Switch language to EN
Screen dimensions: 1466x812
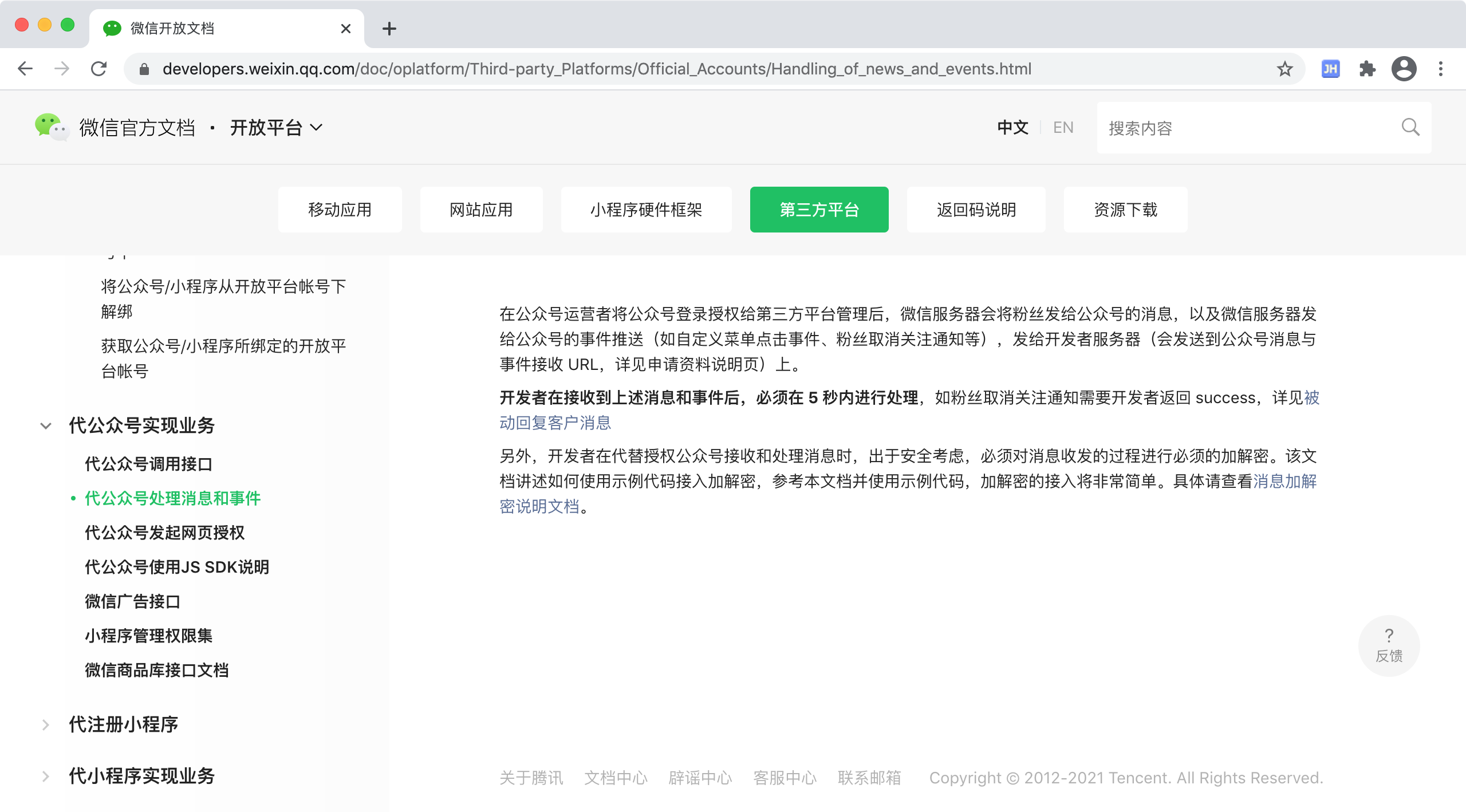pos(1063,127)
